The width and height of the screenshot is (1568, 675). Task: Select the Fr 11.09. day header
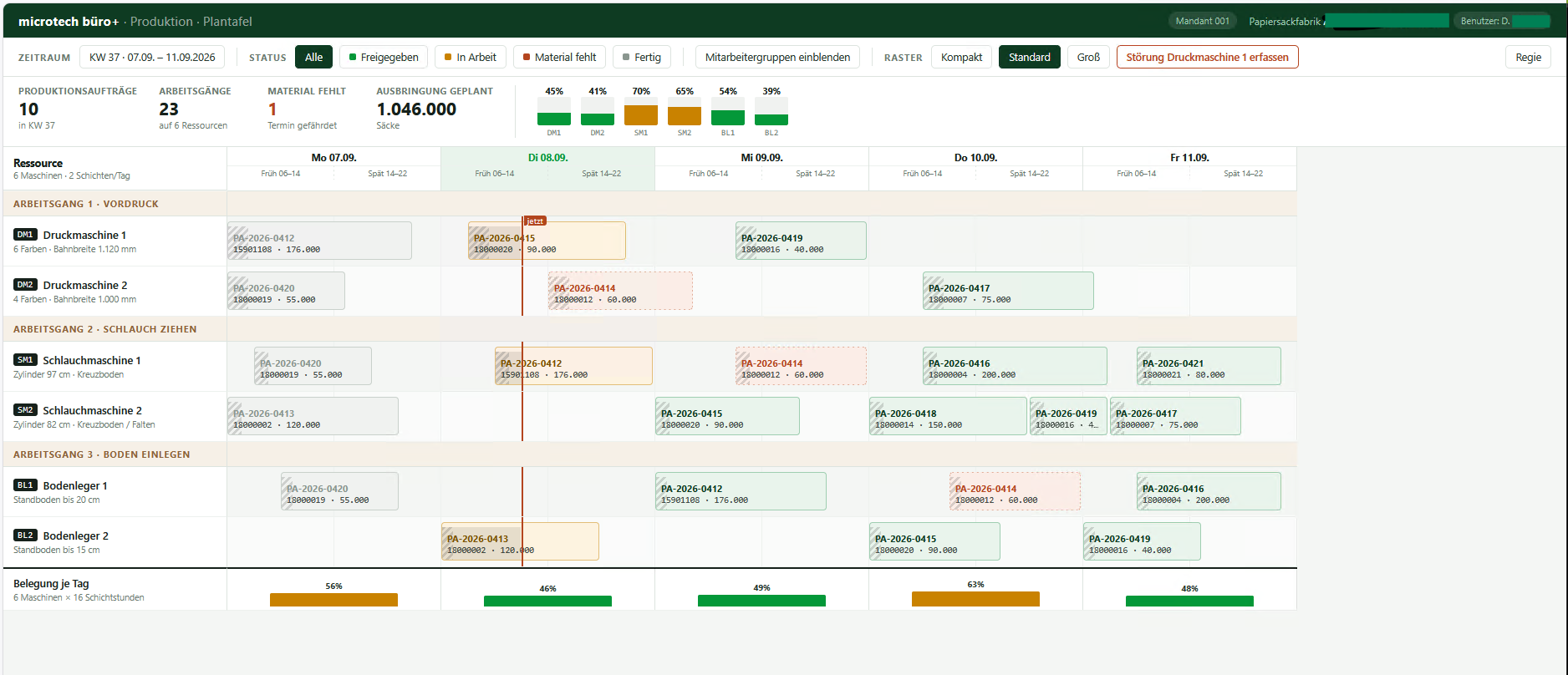1189,157
